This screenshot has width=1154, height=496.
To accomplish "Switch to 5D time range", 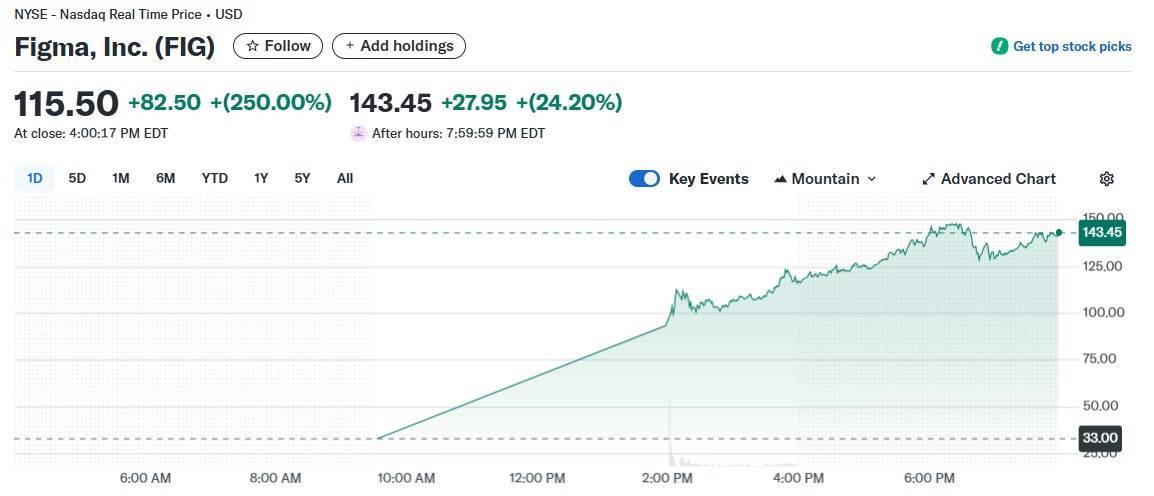I will [77, 178].
